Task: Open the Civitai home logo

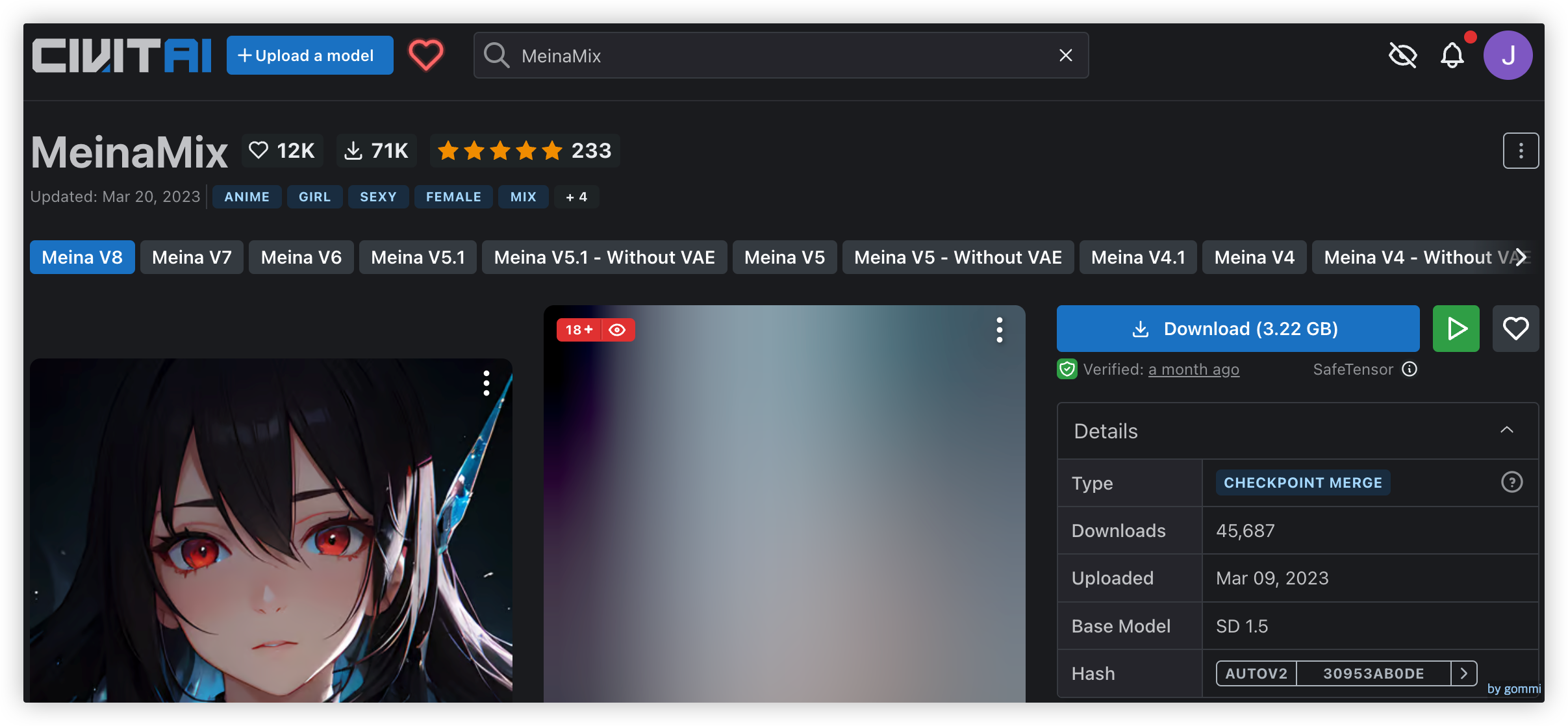Action: click(121, 55)
